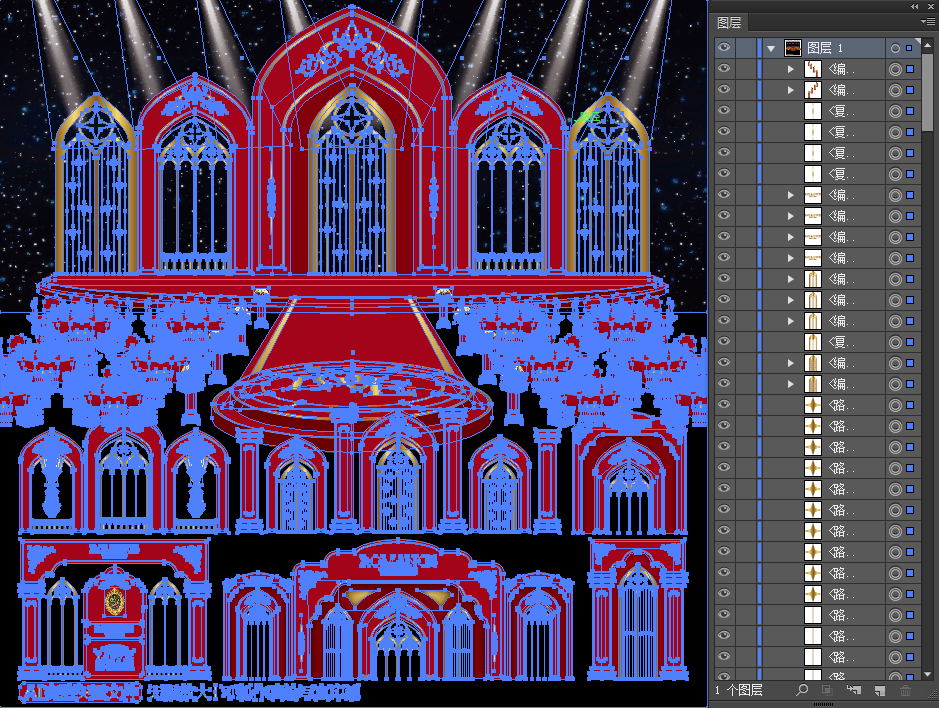This screenshot has width=939, height=708.
Task: Click the '1 个图层' layer count text
Action: [738, 690]
